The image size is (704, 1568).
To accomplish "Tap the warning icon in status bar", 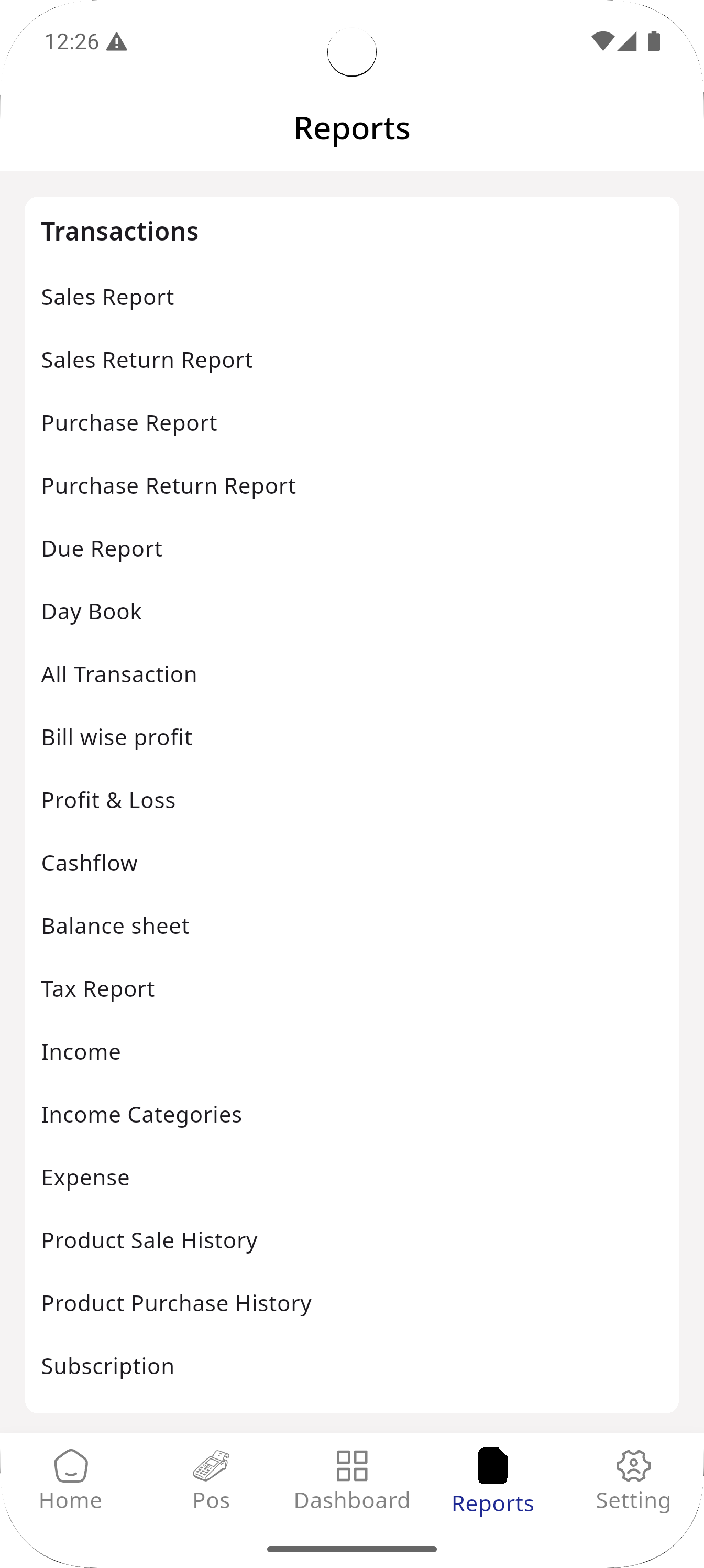I will (116, 42).
